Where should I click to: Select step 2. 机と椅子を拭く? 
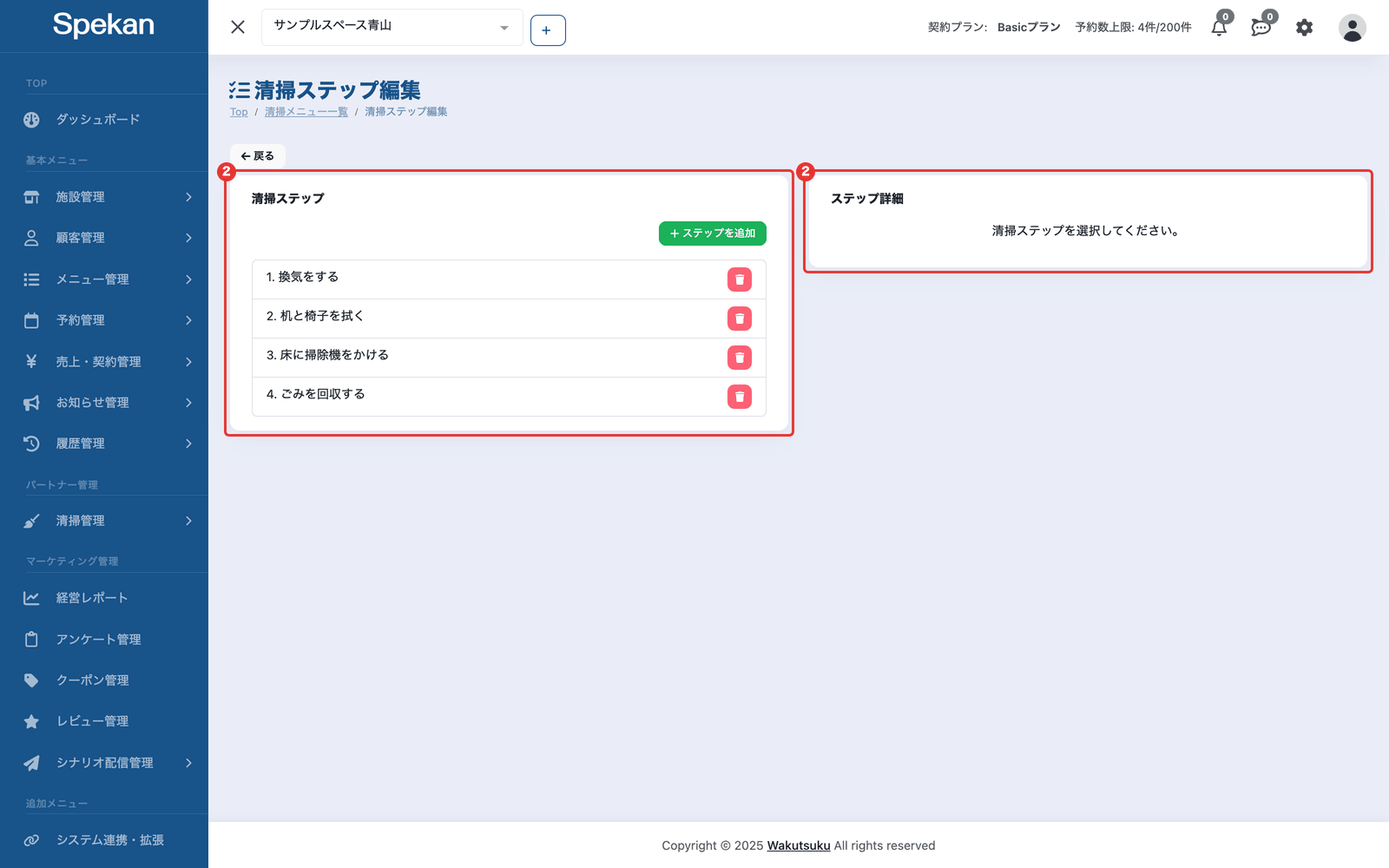tap(509, 319)
